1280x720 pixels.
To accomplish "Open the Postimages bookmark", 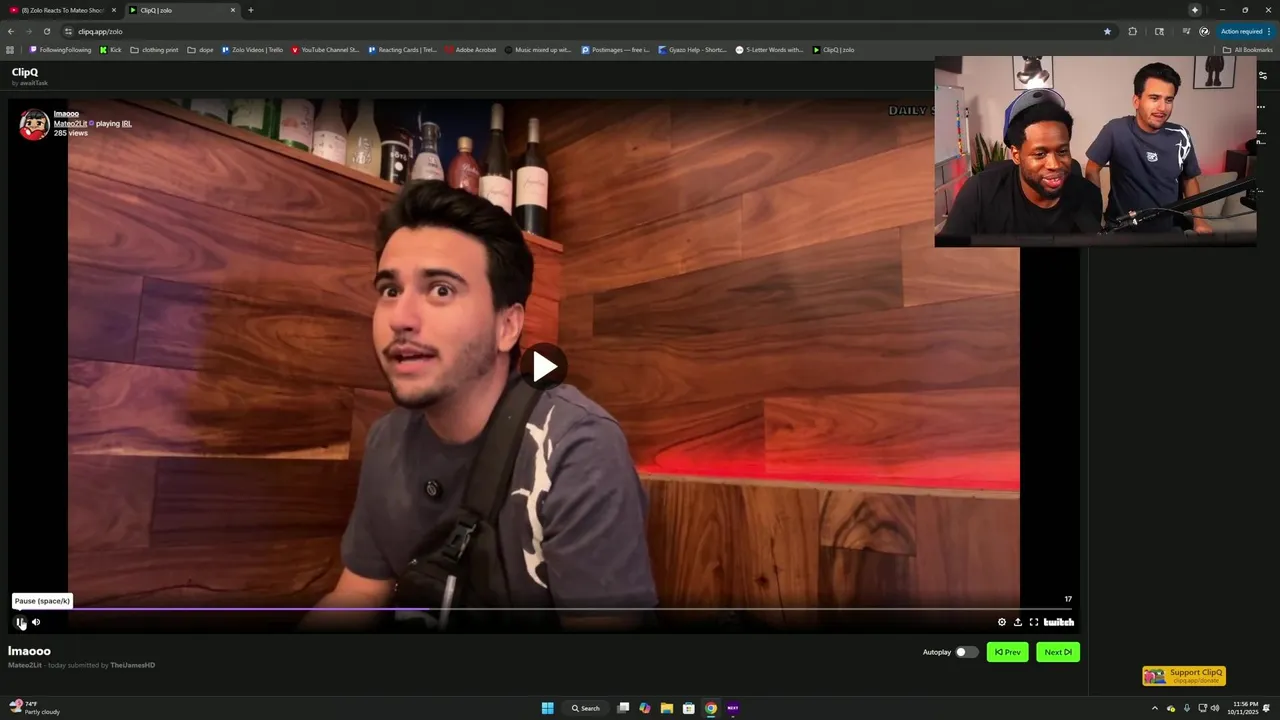I will 616,49.
